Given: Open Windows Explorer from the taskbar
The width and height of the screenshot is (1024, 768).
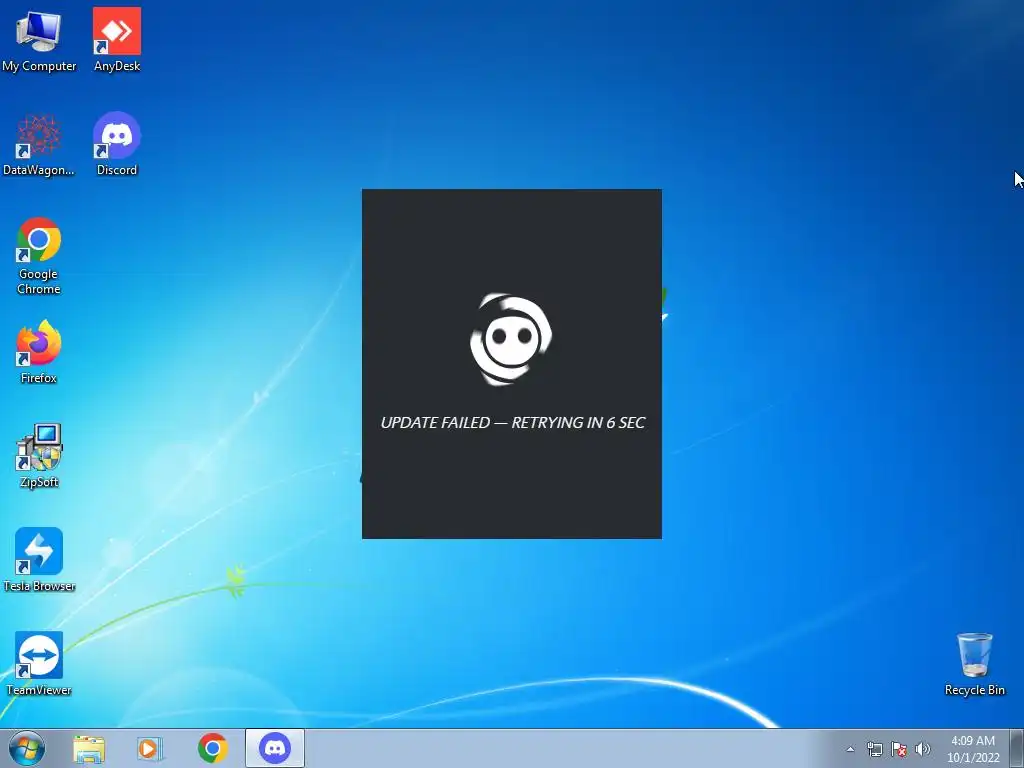Looking at the screenshot, I should pos(89,749).
